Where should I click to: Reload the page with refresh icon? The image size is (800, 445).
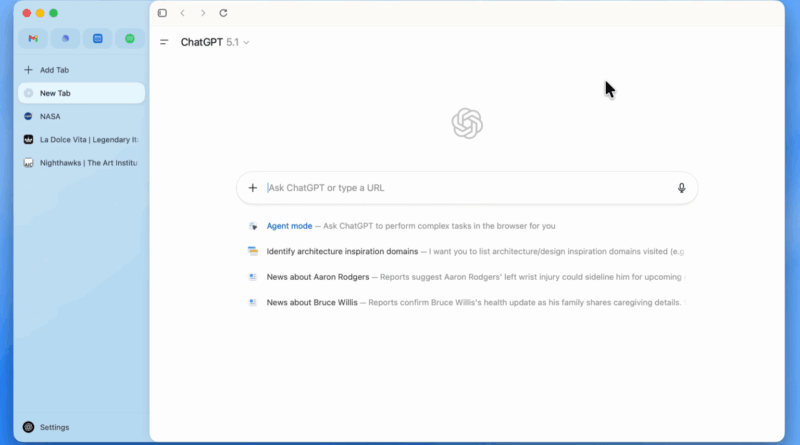[223, 13]
